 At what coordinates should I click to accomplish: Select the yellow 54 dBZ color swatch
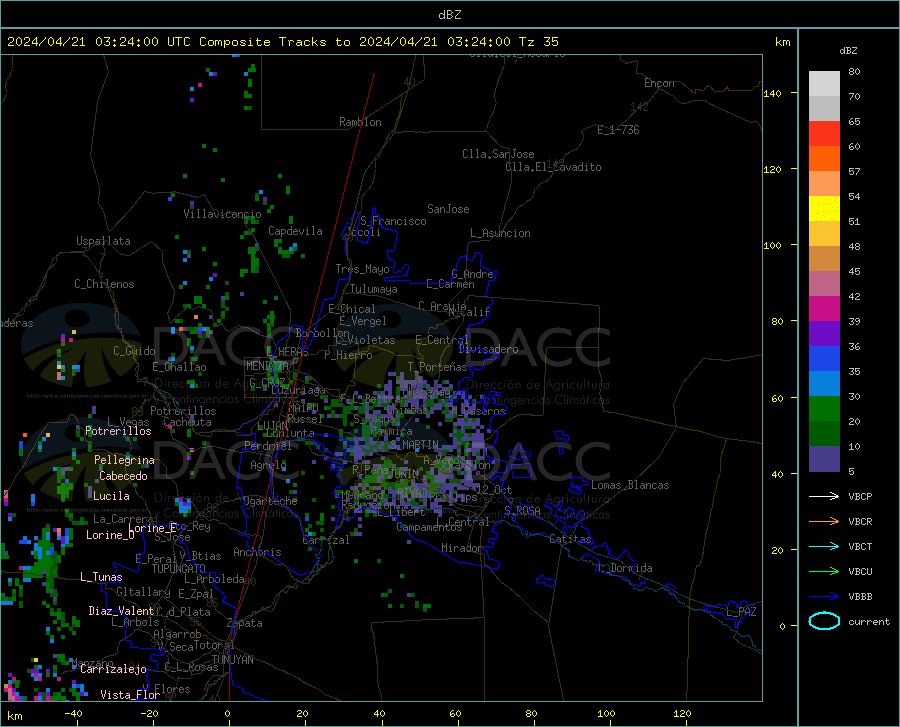pos(824,209)
